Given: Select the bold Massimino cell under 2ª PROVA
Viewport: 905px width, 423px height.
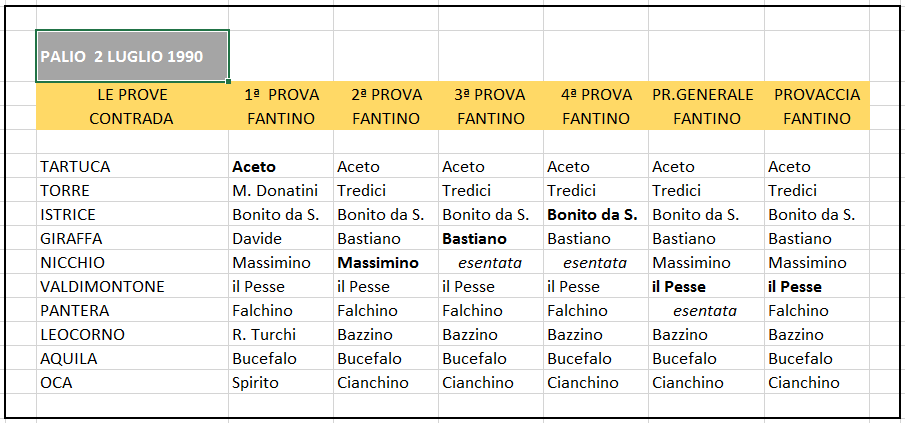Looking at the screenshot, I should [x=386, y=263].
